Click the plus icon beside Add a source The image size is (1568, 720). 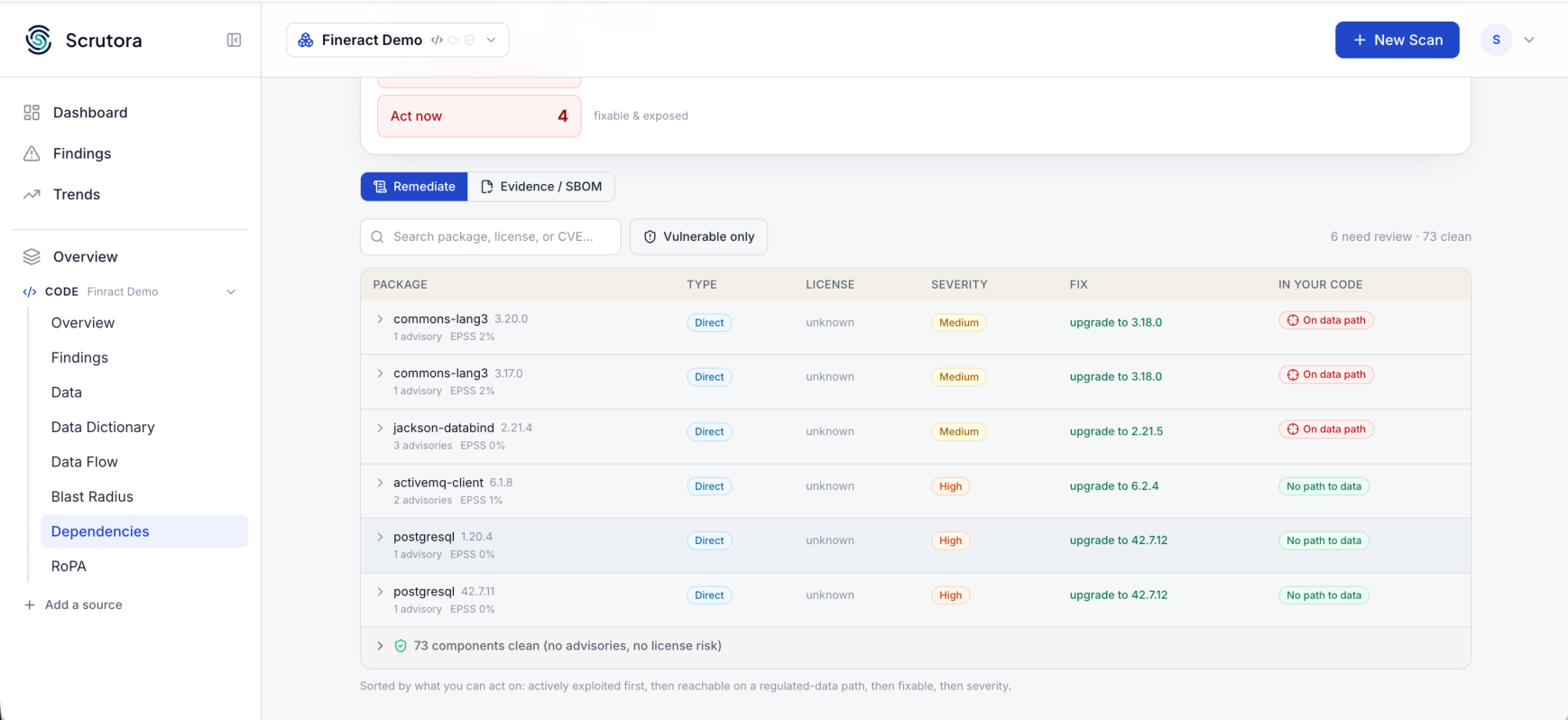[30, 605]
